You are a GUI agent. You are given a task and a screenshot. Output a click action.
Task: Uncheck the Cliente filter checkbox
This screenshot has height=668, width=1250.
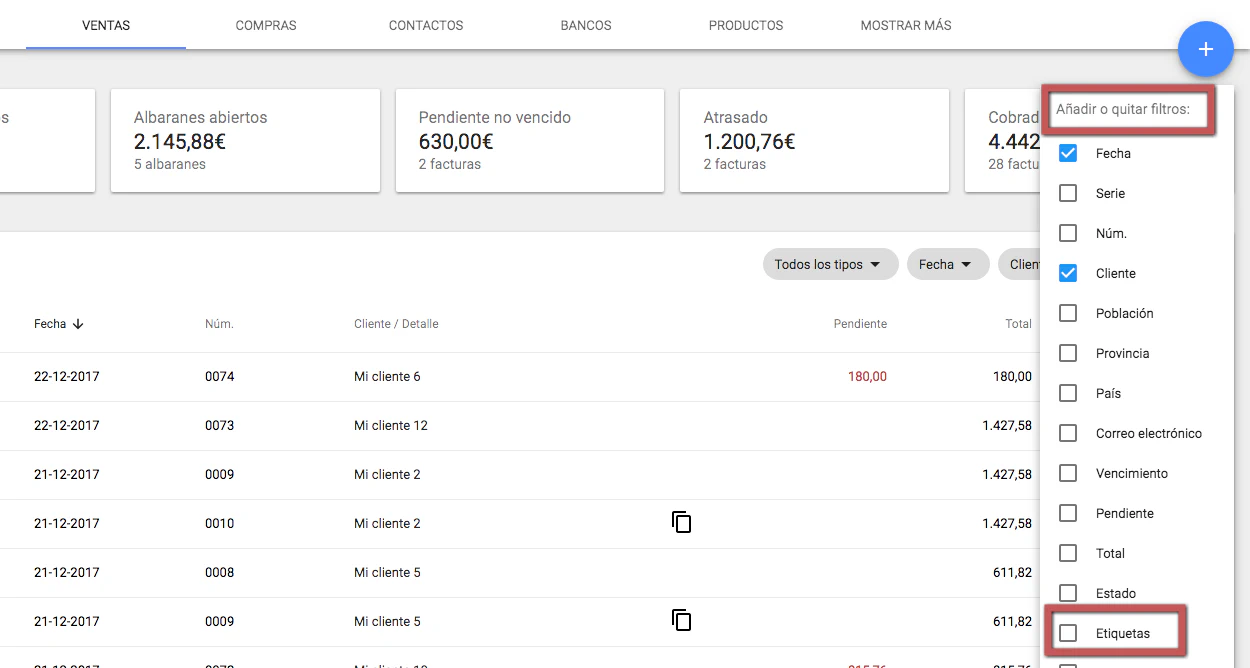coord(1068,273)
